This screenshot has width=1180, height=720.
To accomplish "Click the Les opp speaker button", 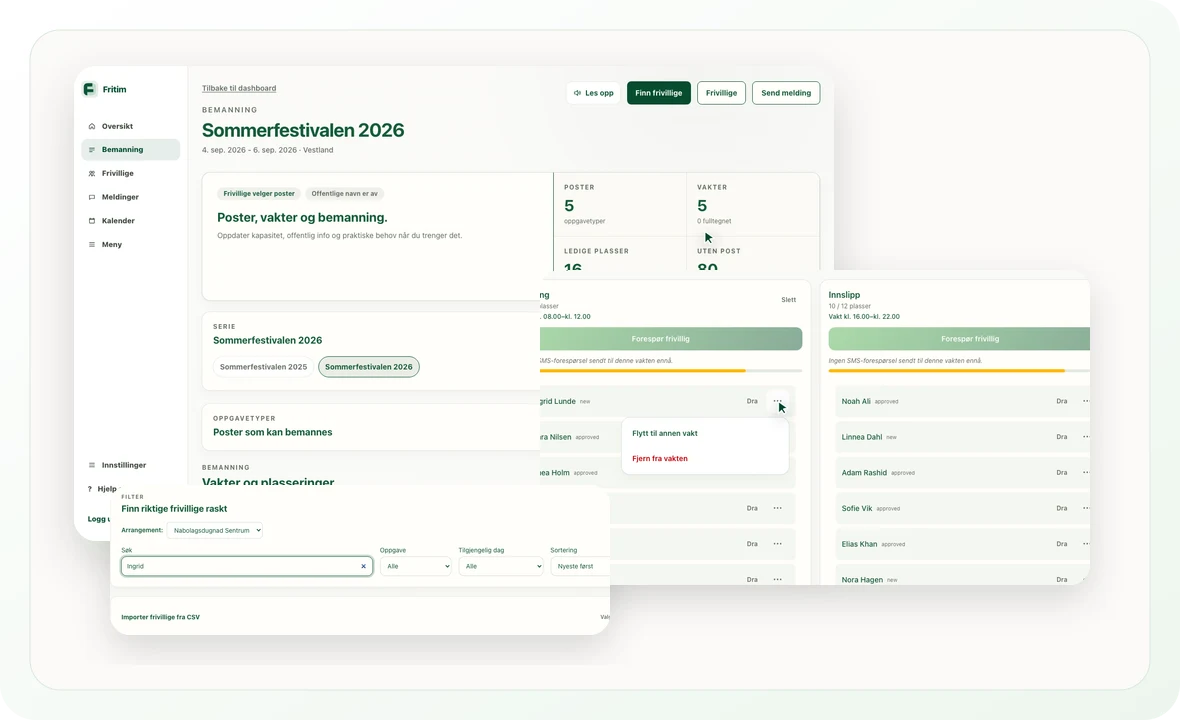I will pyautogui.click(x=594, y=93).
